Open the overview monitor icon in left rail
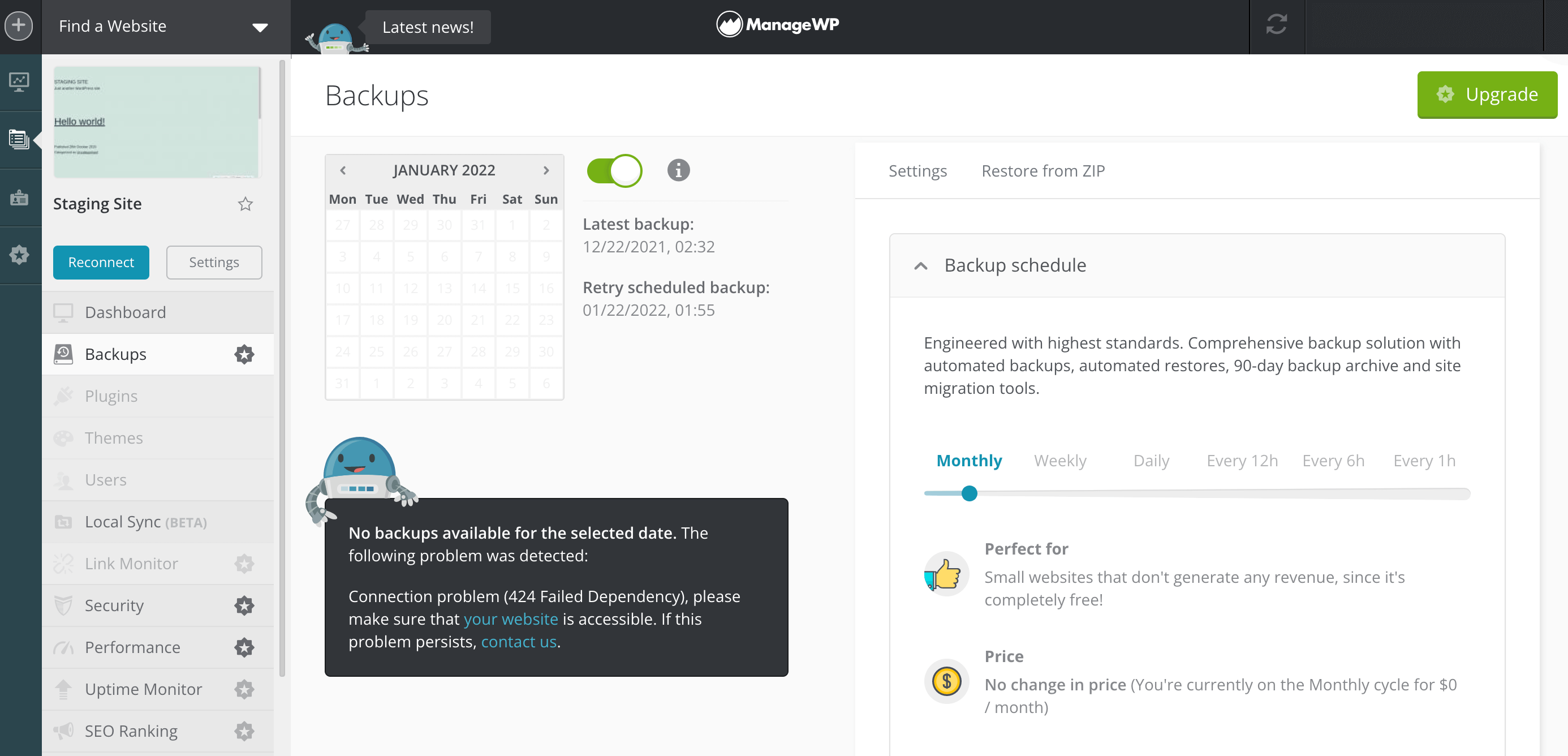1568x756 pixels. (19, 81)
